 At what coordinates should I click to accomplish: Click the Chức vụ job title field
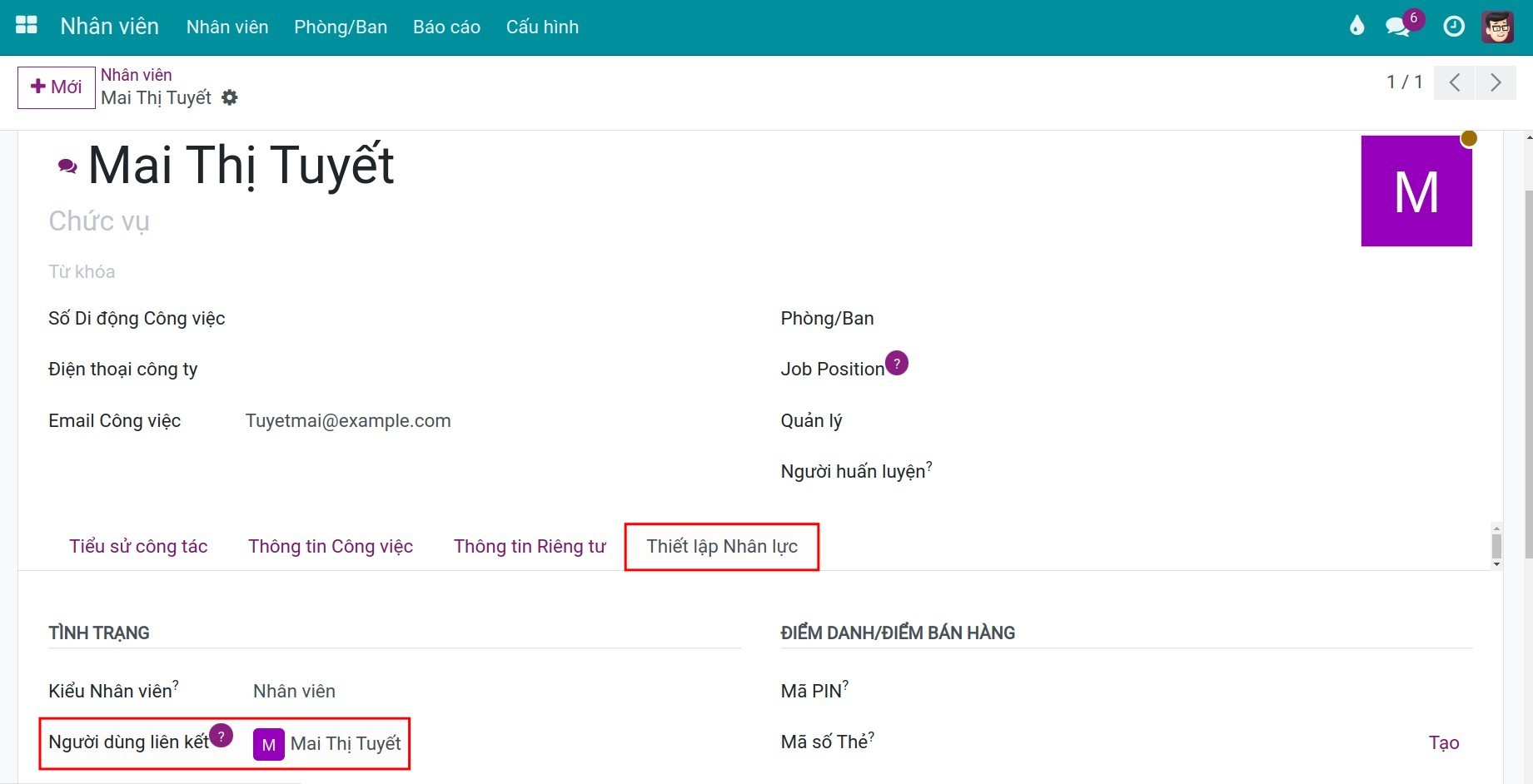point(99,221)
